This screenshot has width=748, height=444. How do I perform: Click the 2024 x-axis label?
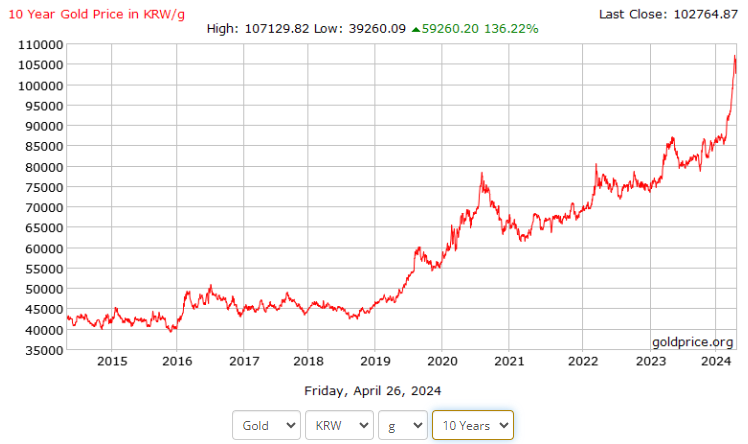[716, 361]
